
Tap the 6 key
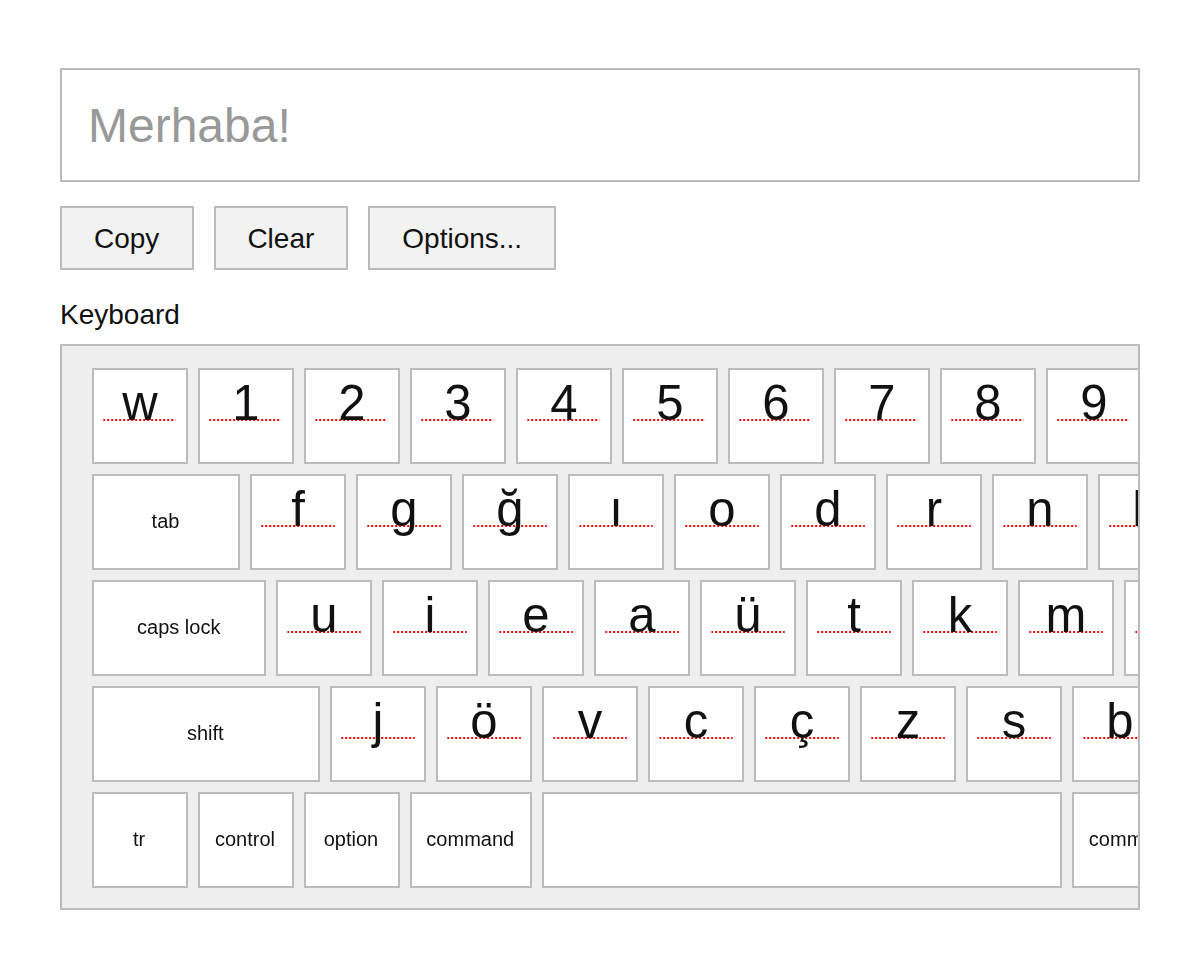tap(776, 416)
